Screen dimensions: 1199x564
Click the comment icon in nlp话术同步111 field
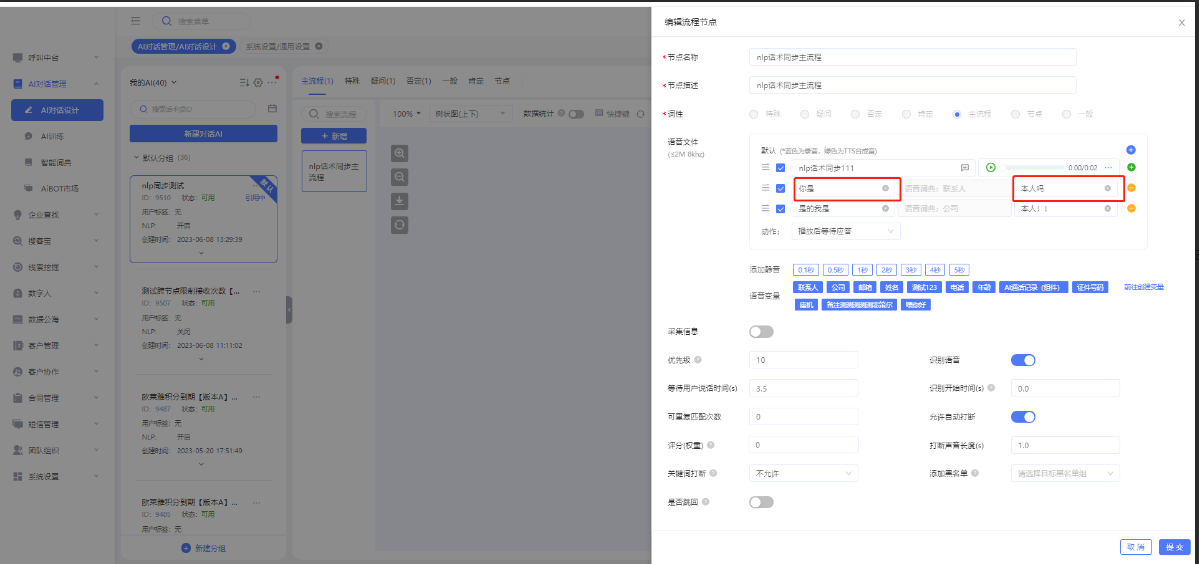[964, 168]
